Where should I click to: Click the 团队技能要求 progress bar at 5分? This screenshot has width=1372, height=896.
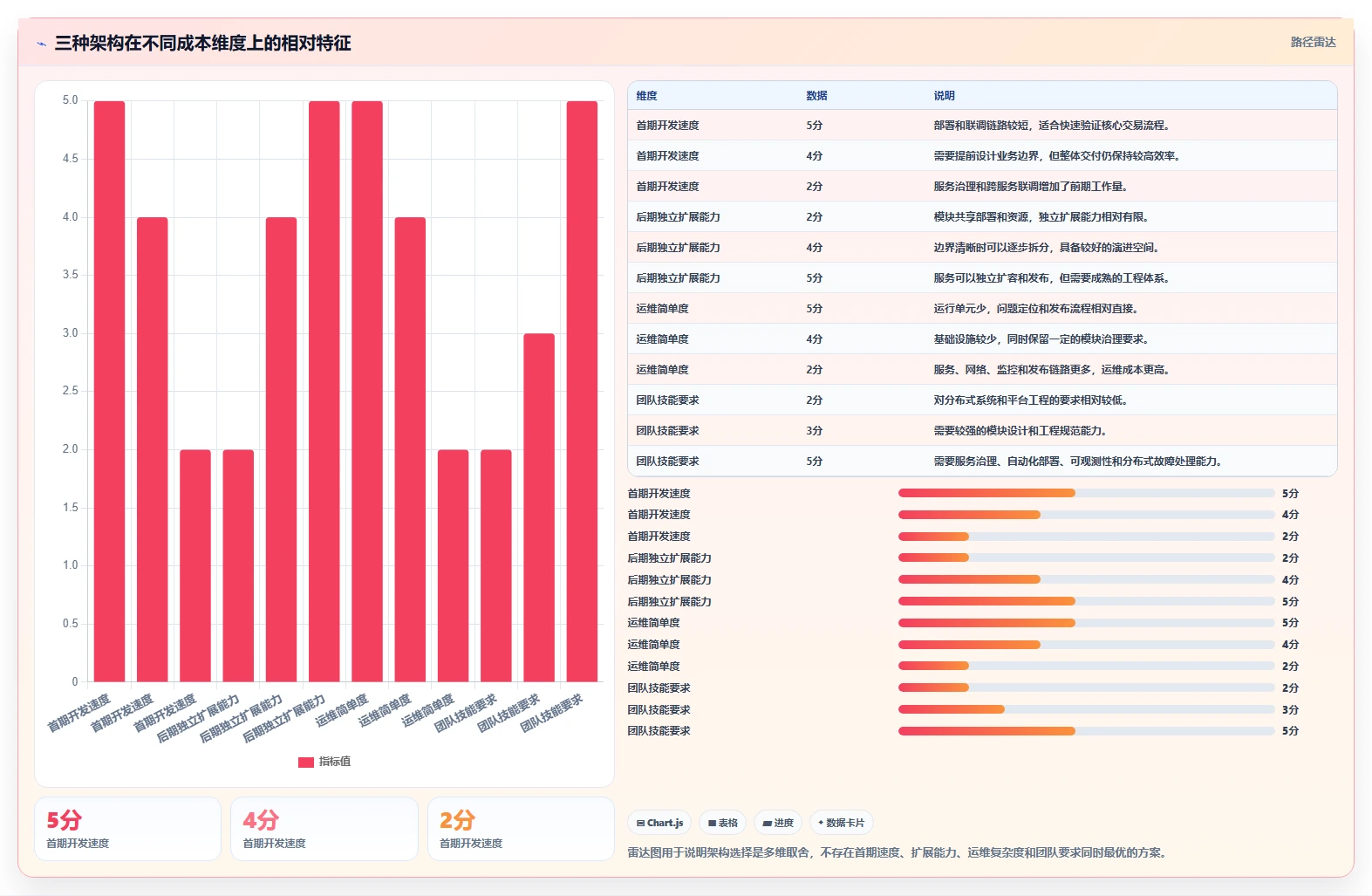(x=1087, y=731)
